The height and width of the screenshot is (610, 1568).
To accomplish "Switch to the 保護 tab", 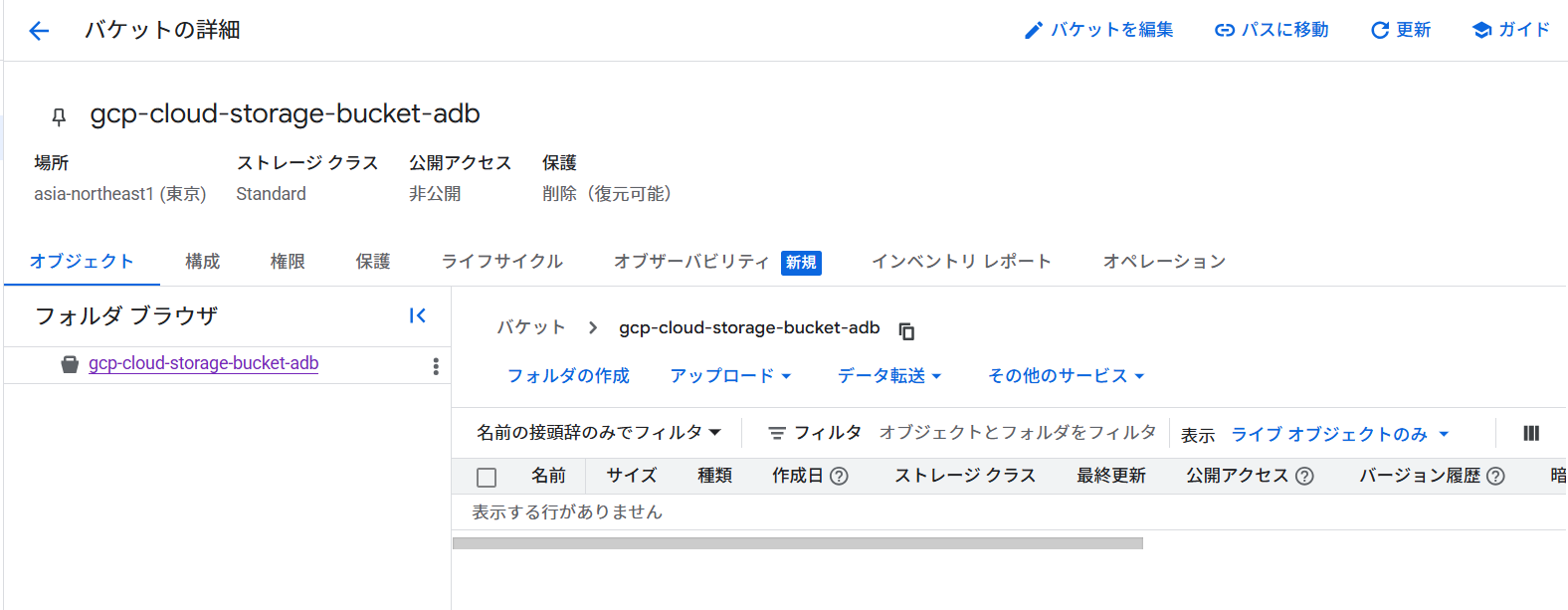I will point(373,261).
